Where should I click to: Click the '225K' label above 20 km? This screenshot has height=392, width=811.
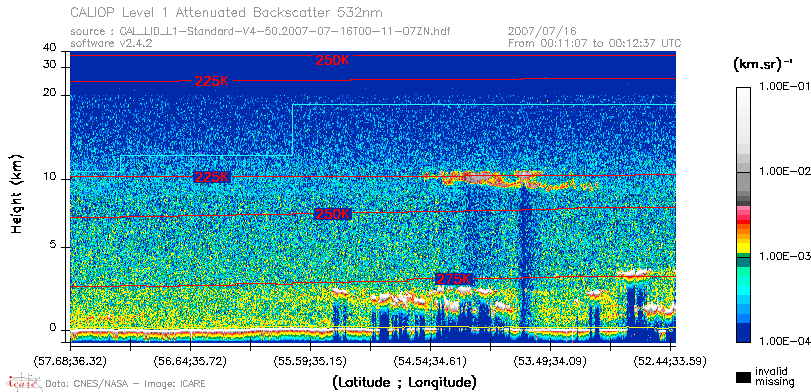coord(212,81)
